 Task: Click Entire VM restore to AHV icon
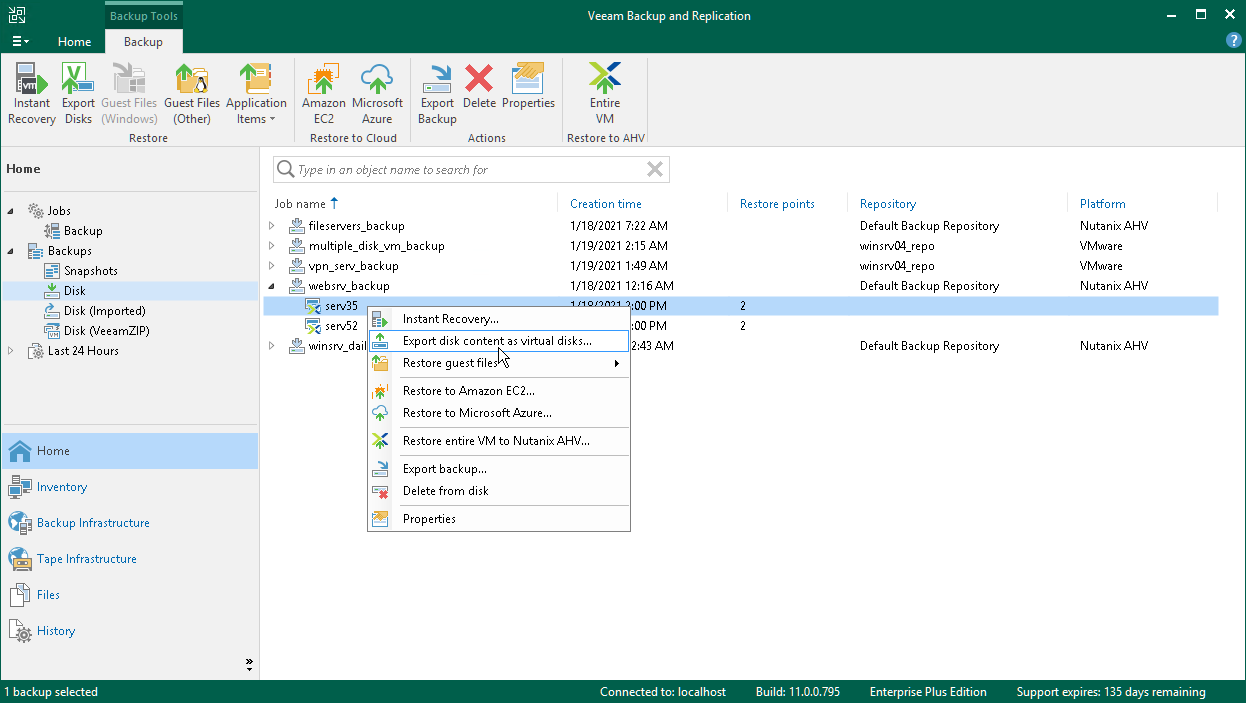605,93
